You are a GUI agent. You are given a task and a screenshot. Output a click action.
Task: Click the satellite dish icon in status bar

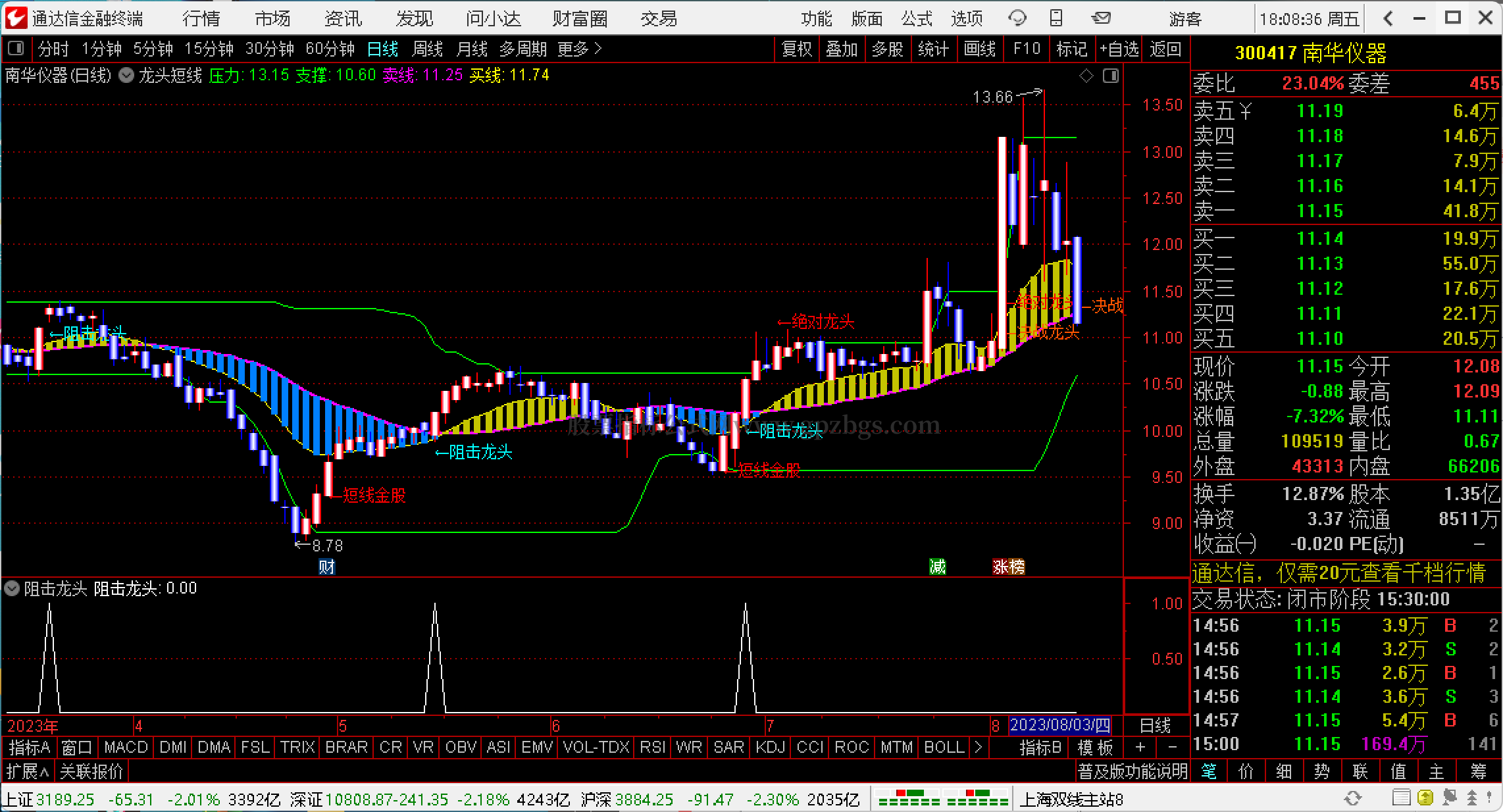tap(1450, 798)
